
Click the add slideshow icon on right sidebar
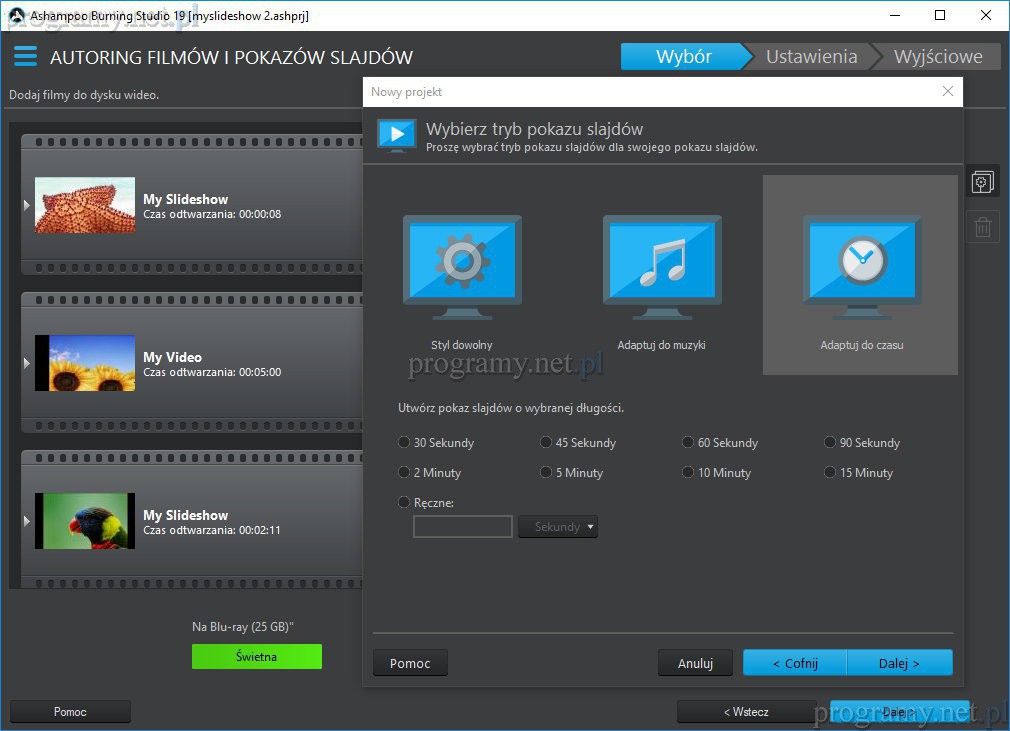[982, 182]
